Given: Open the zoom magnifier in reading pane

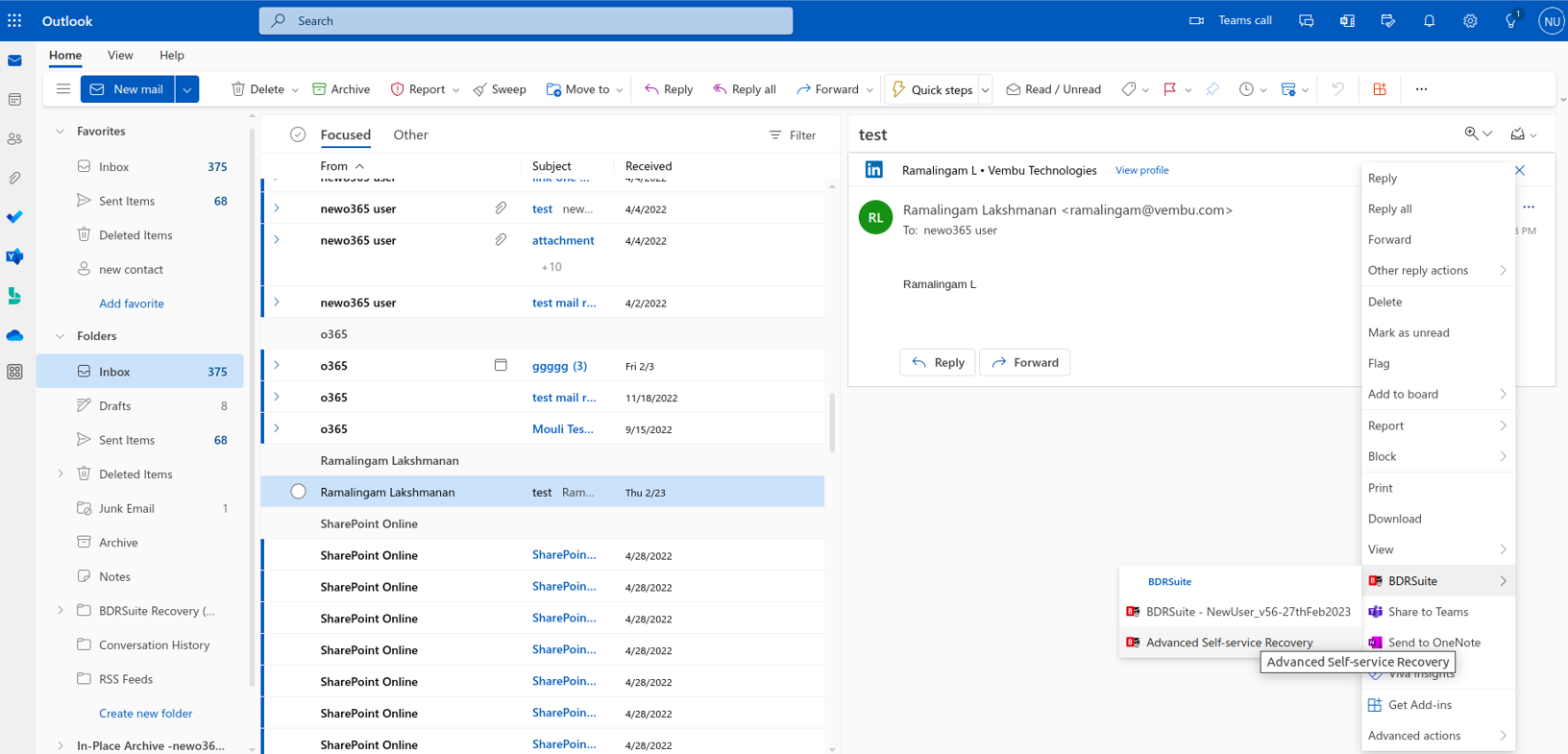Looking at the screenshot, I should coord(1471,134).
